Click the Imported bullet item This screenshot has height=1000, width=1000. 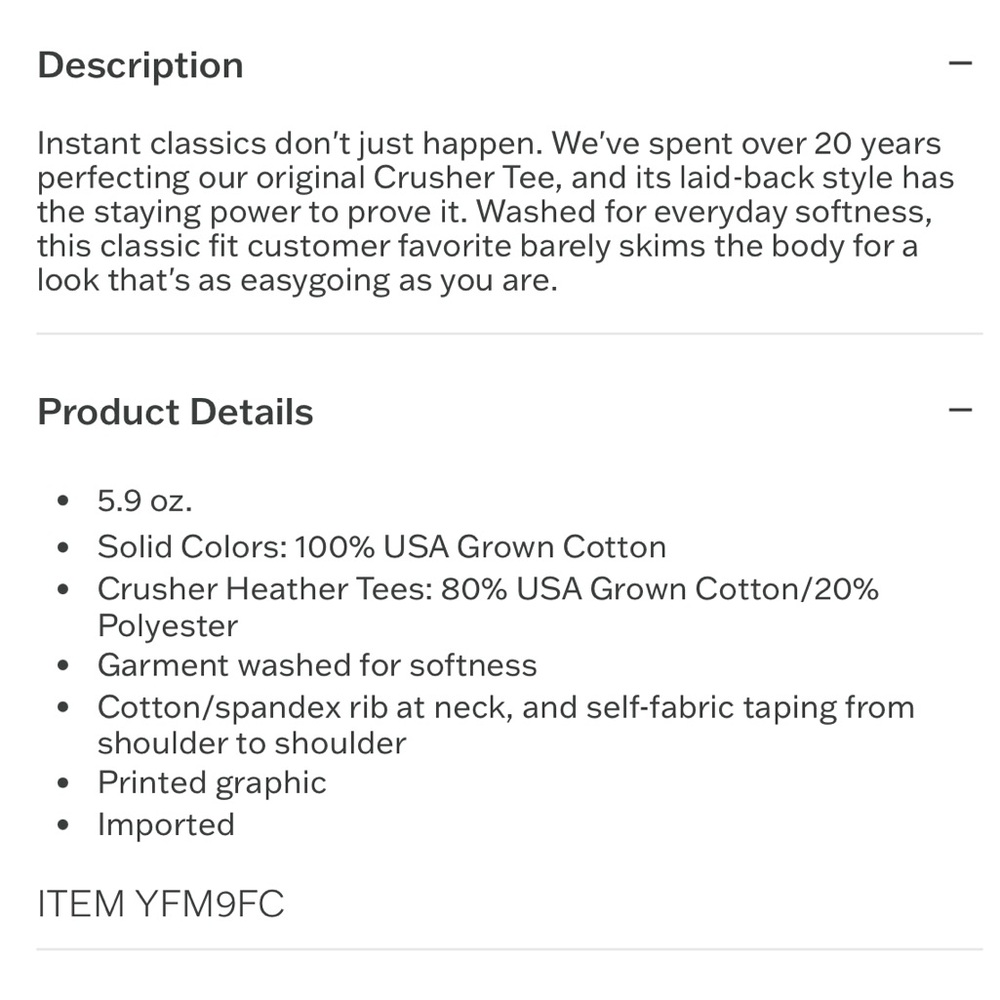pos(166,825)
